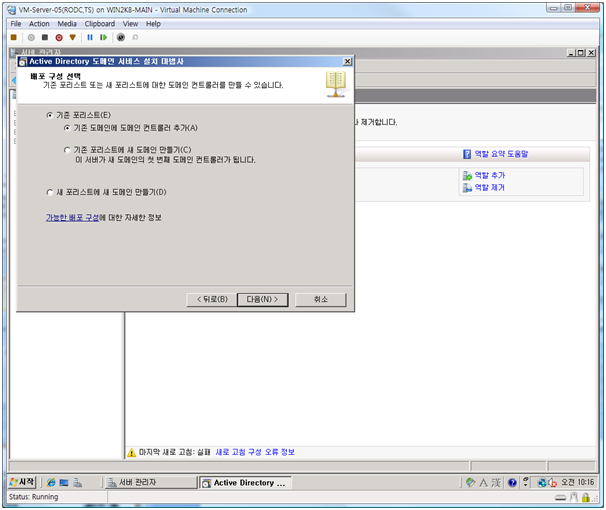Click the 취소 cancel button
The height and width of the screenshot is (510, 606).
pos(320,300)
